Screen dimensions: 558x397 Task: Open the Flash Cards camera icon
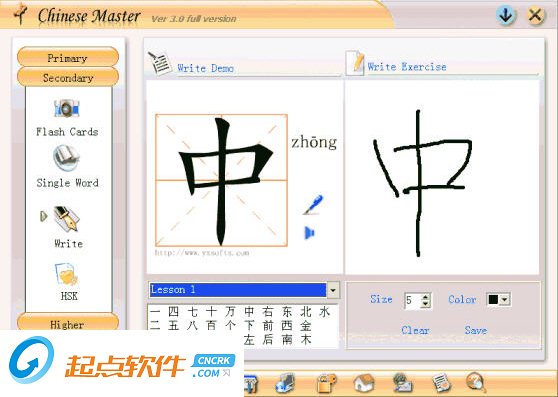pyautogui.click(x=67, y=108)
